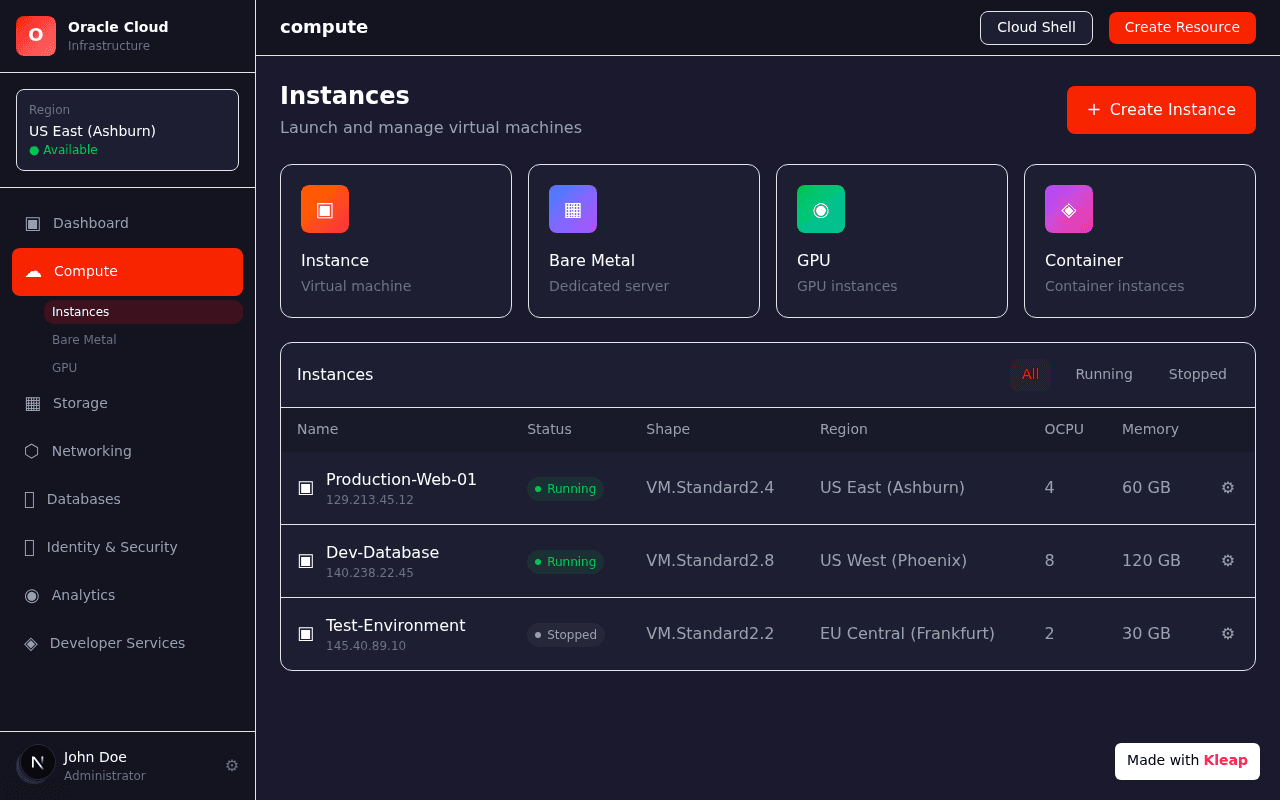Click the GPU card's green icon
1280x800 pixels.
pos(821,209)
